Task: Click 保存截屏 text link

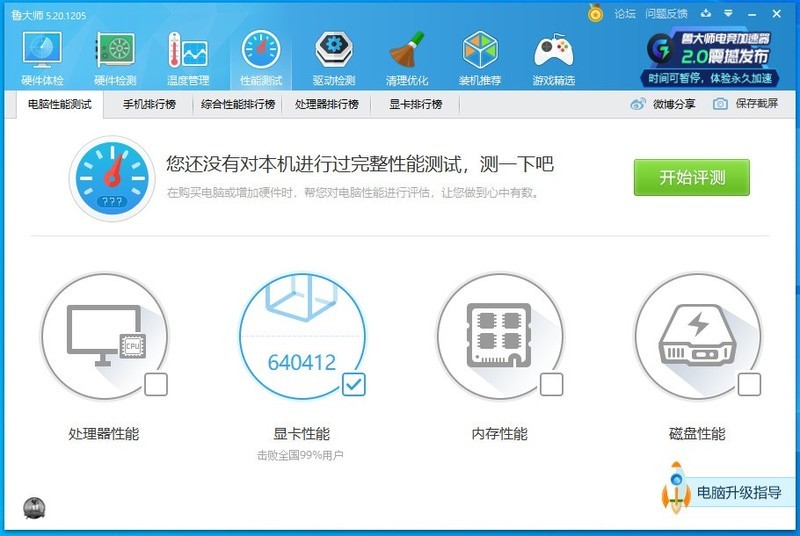Action: point(757,104)
